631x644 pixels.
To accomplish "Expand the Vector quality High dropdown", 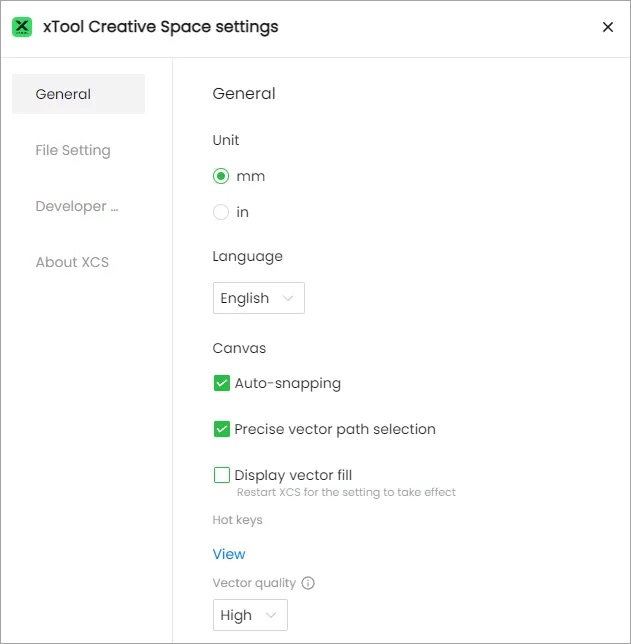I will [249, 615].
